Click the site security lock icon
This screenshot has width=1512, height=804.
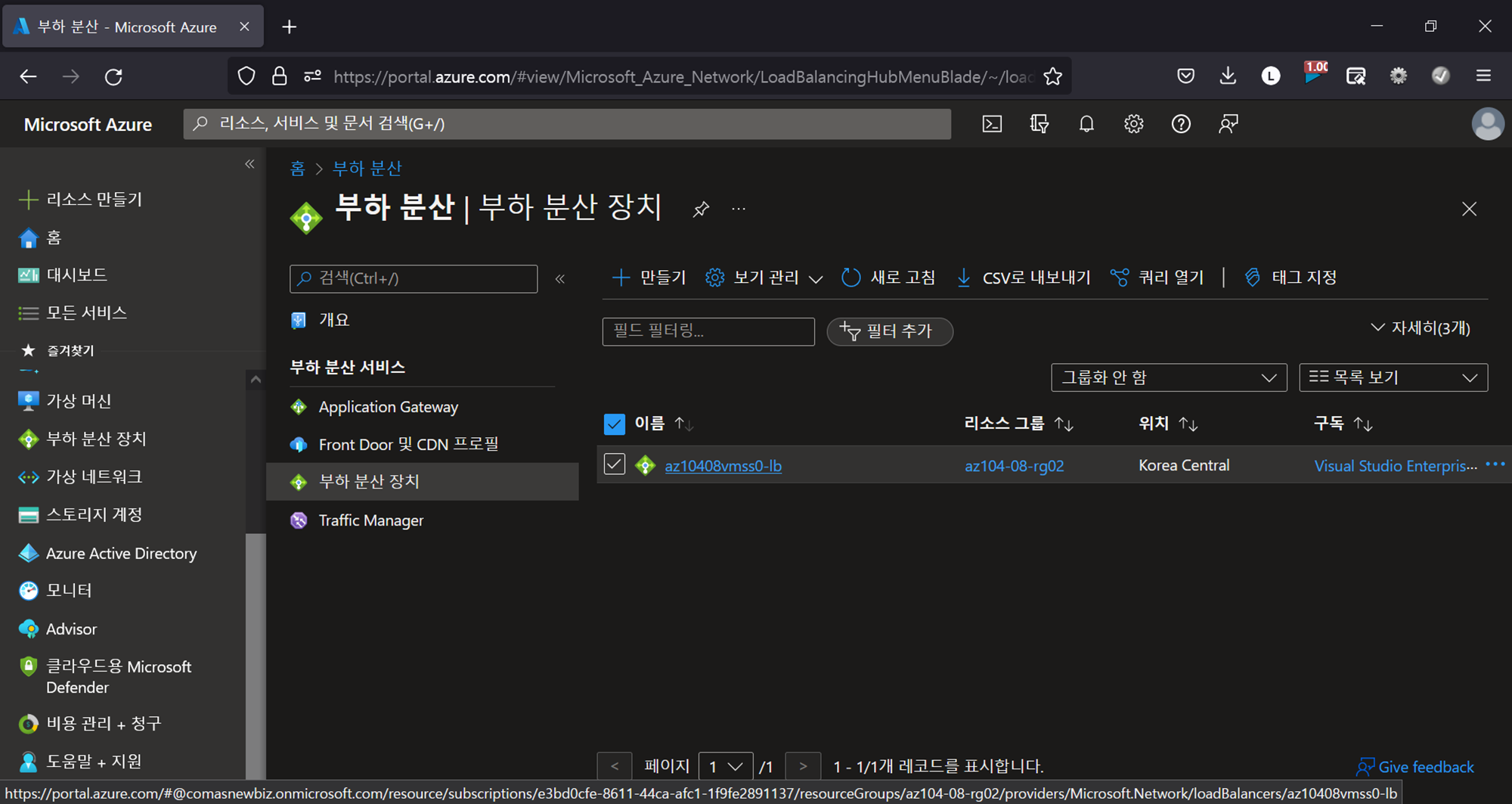coord(279,76)
